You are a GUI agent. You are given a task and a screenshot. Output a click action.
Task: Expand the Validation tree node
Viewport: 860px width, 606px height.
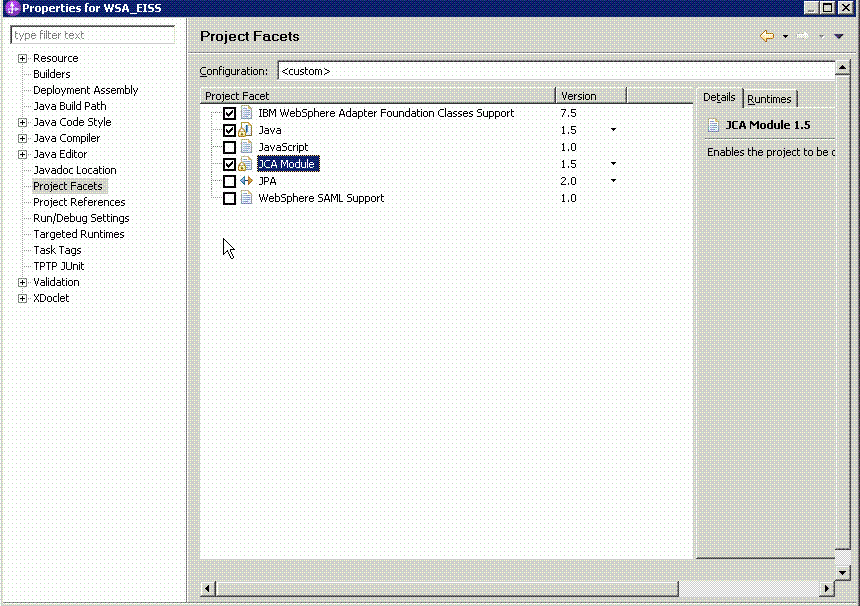[x=22, y=282]
